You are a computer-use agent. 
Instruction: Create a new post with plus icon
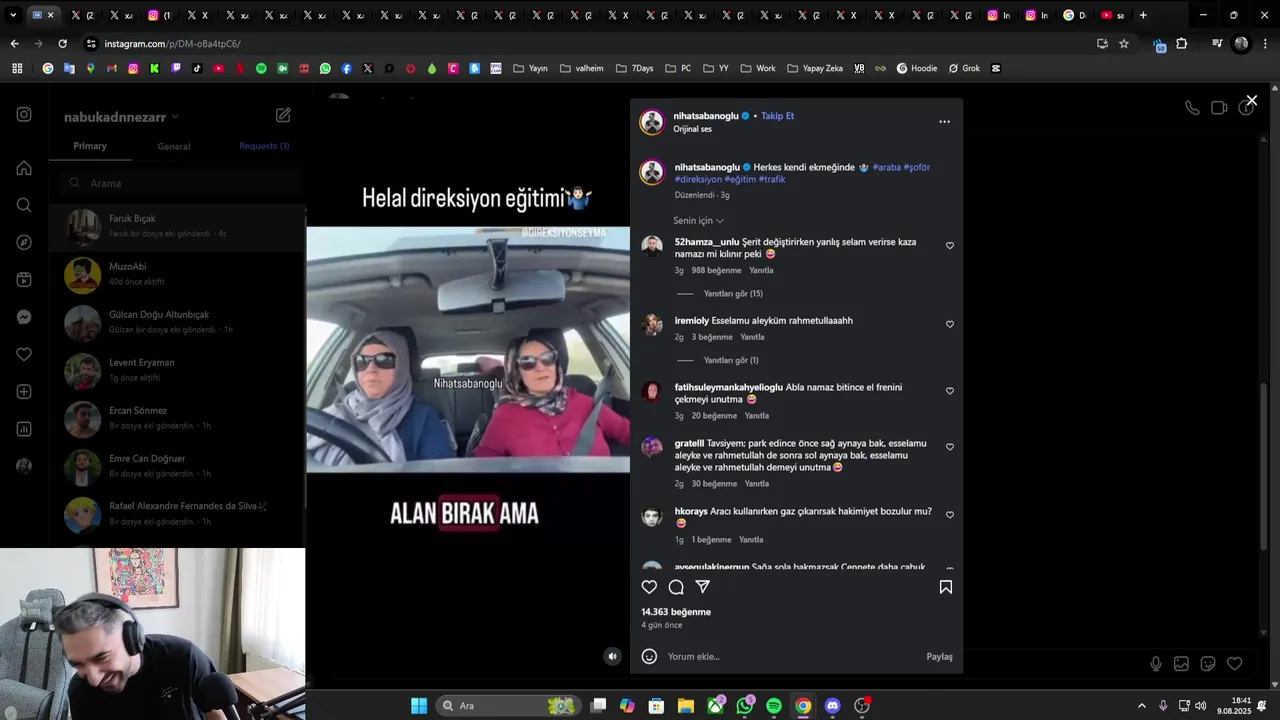coord(24,392)
